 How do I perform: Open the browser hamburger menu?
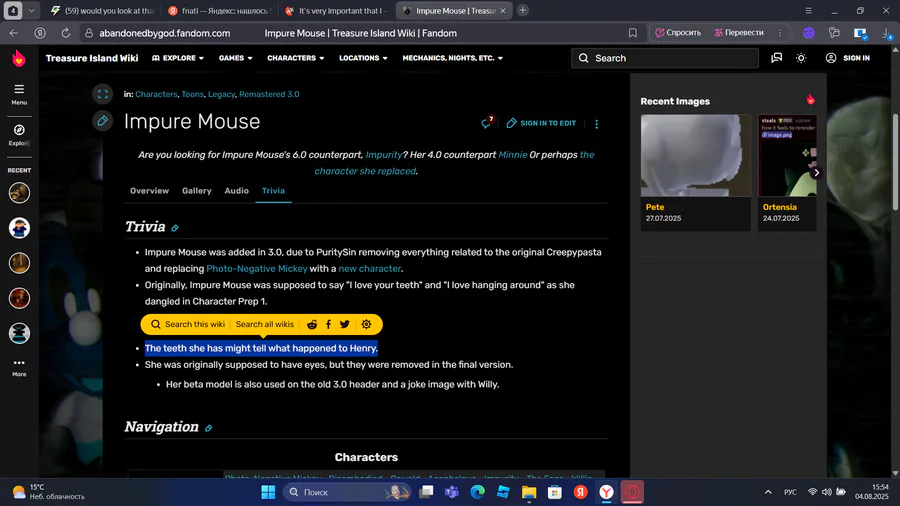click(x=808, y=10)
